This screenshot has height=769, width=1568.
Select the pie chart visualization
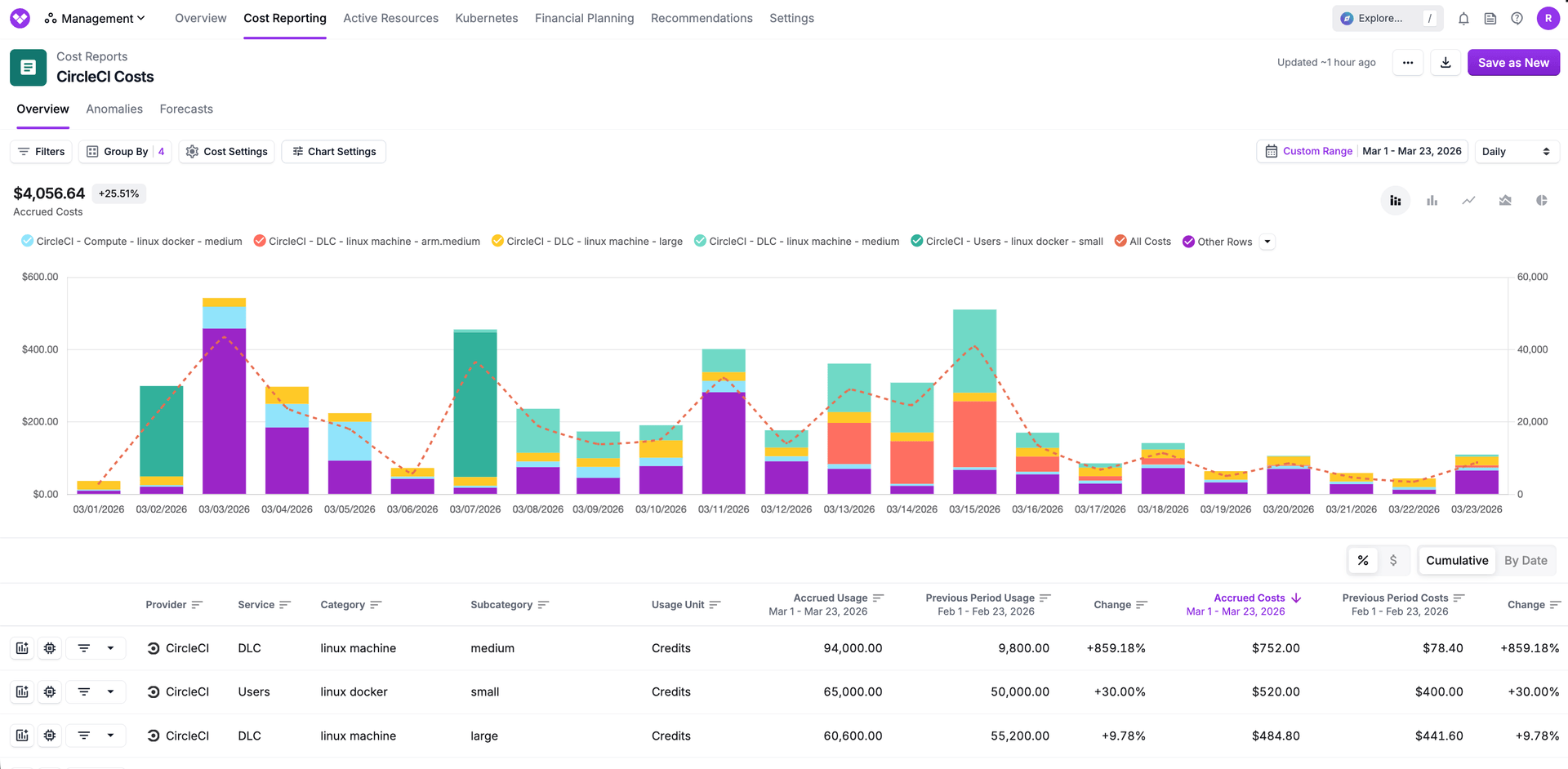click(1542, 200)
